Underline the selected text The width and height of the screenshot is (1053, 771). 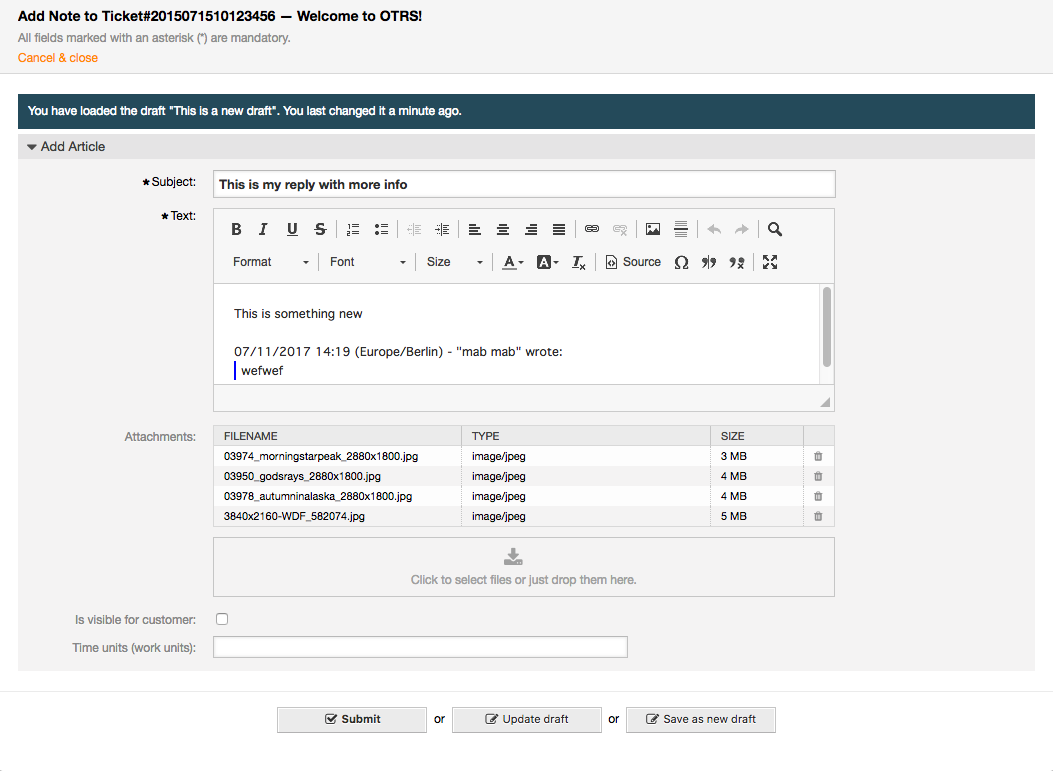tap(292, 229)
